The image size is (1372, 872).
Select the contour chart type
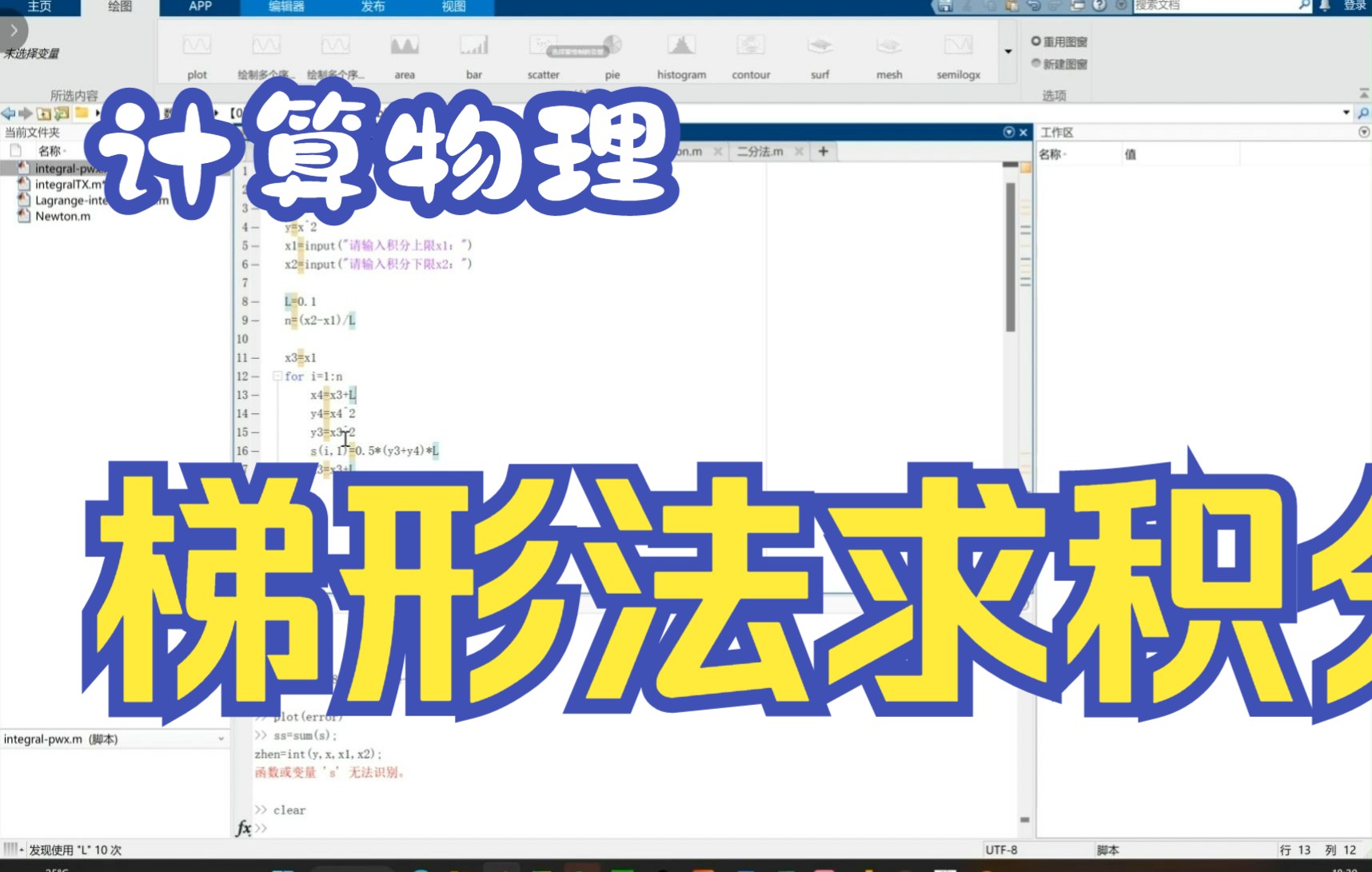(751, 55)
